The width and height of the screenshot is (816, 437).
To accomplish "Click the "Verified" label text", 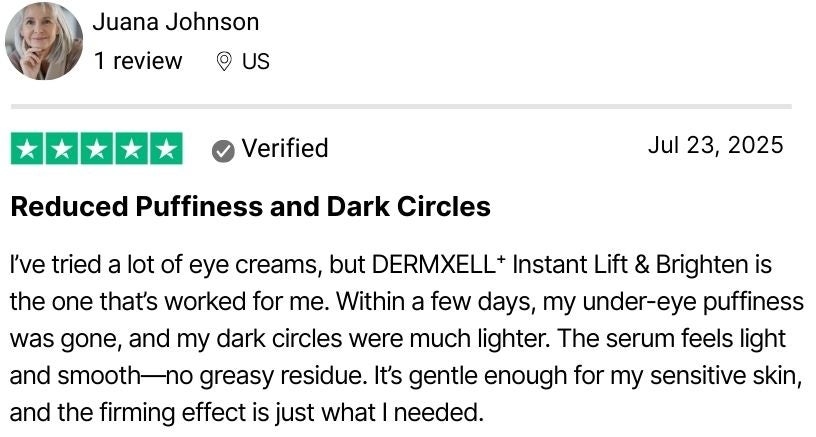I will click(285, 149).
